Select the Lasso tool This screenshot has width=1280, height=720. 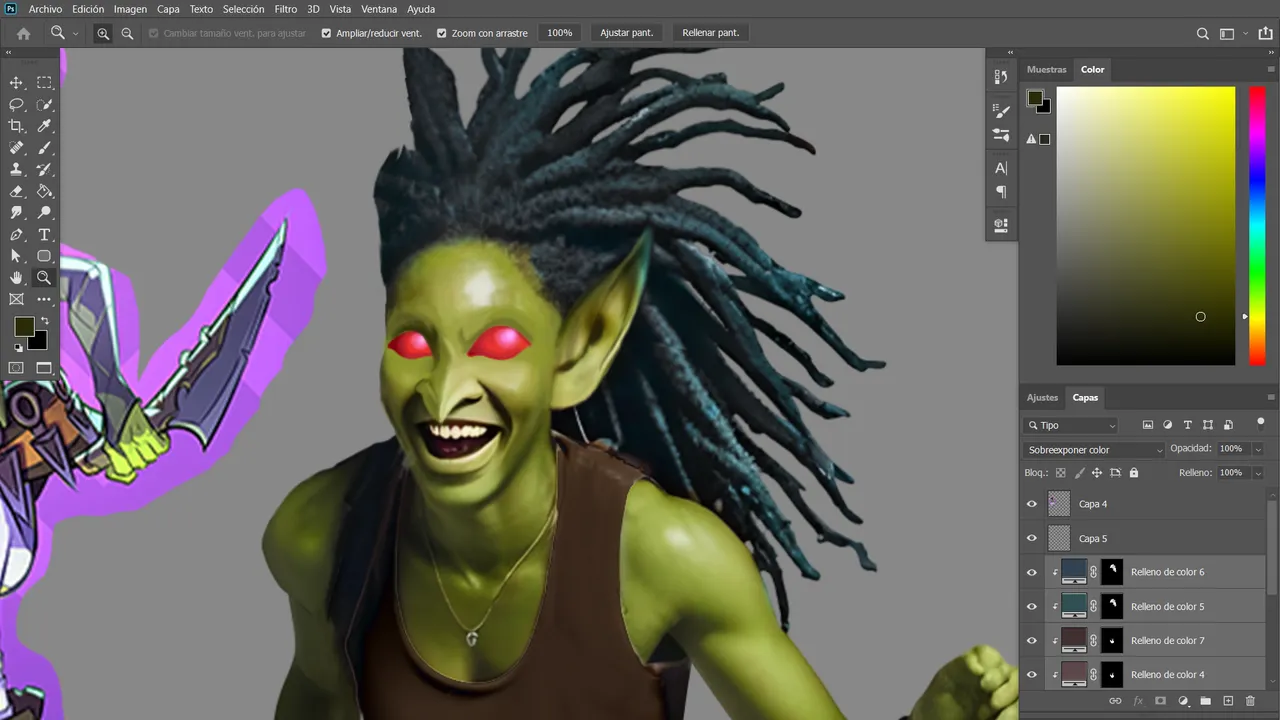click(16, 105)
